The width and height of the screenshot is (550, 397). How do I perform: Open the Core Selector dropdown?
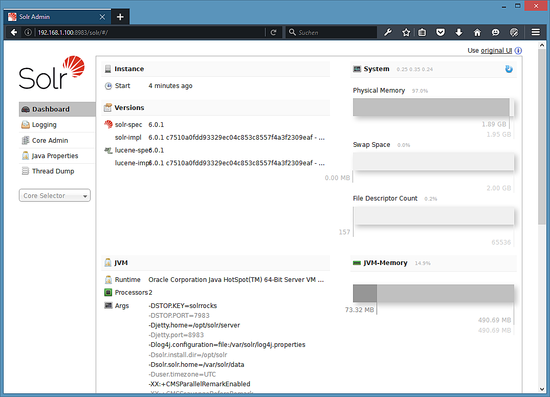pyautogui.click(x=55, y=195)
